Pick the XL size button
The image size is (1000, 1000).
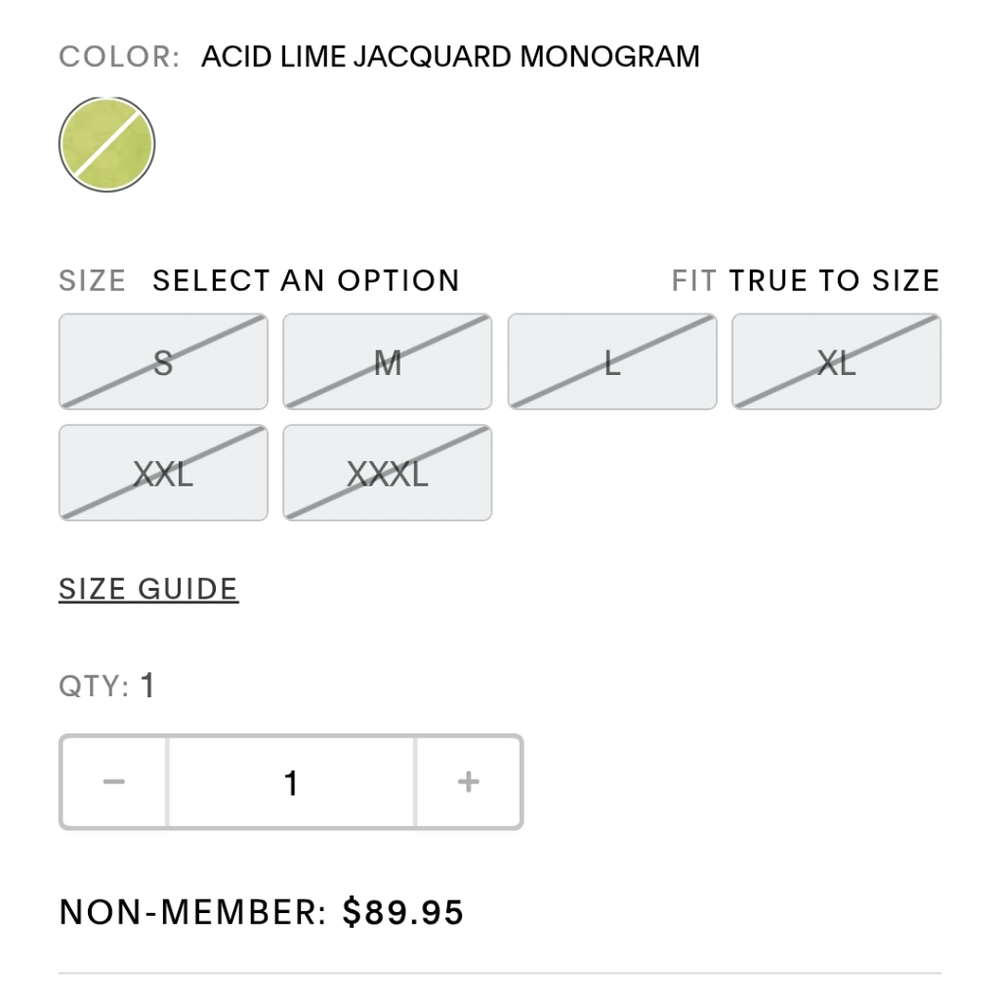(x=836, y=362)
